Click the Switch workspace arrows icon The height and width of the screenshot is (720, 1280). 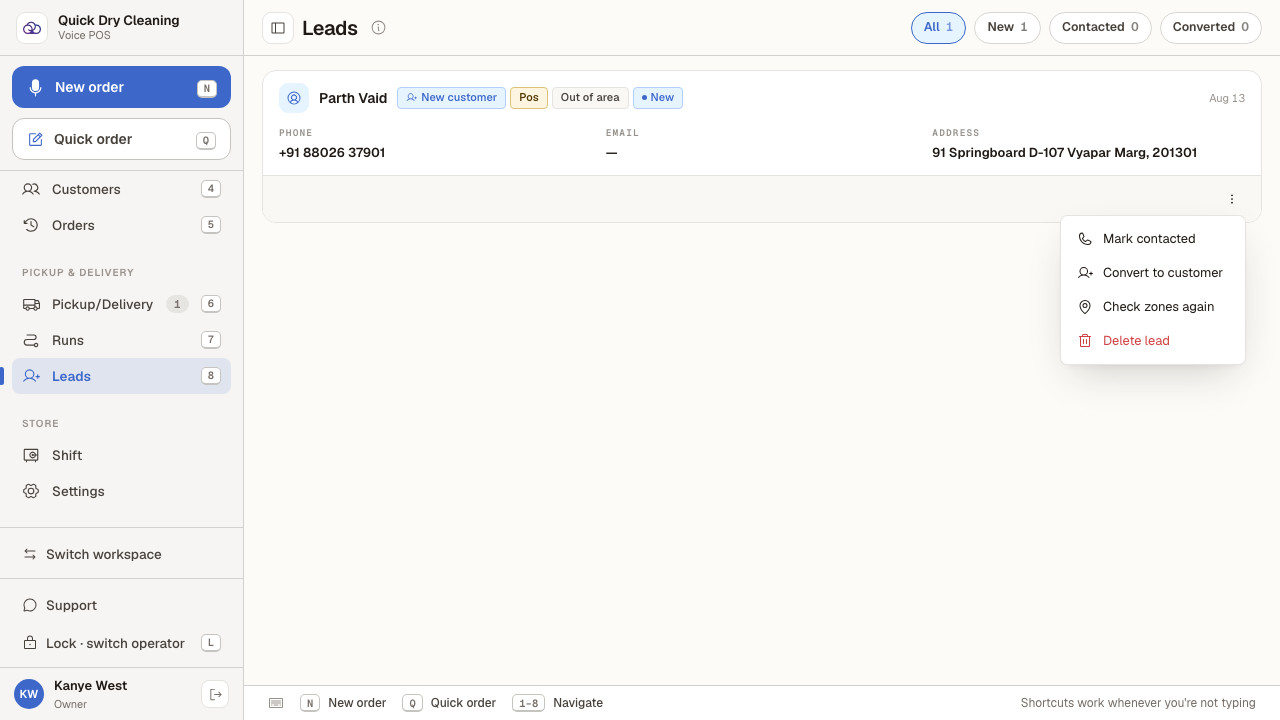coord(30,554)
